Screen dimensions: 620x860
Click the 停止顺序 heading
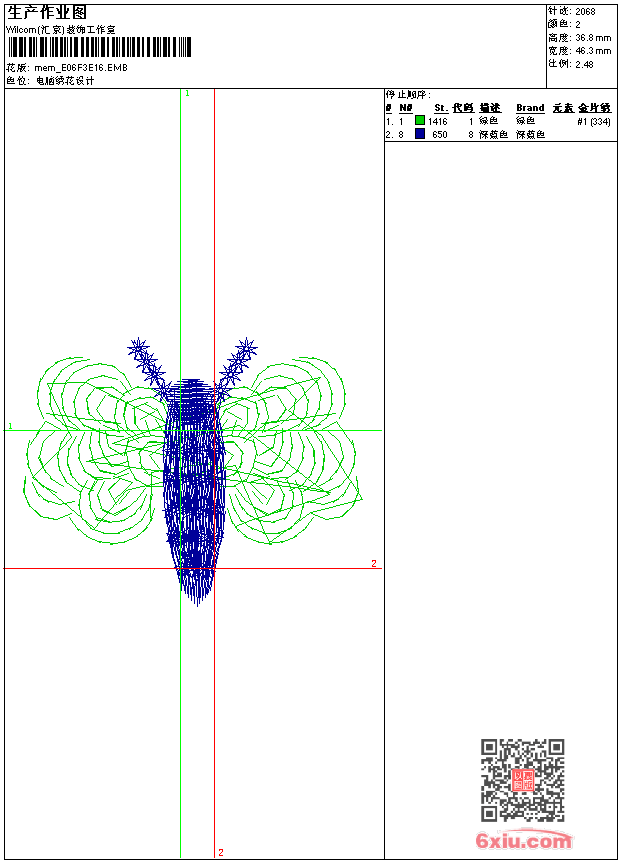(x=408, y=94)
